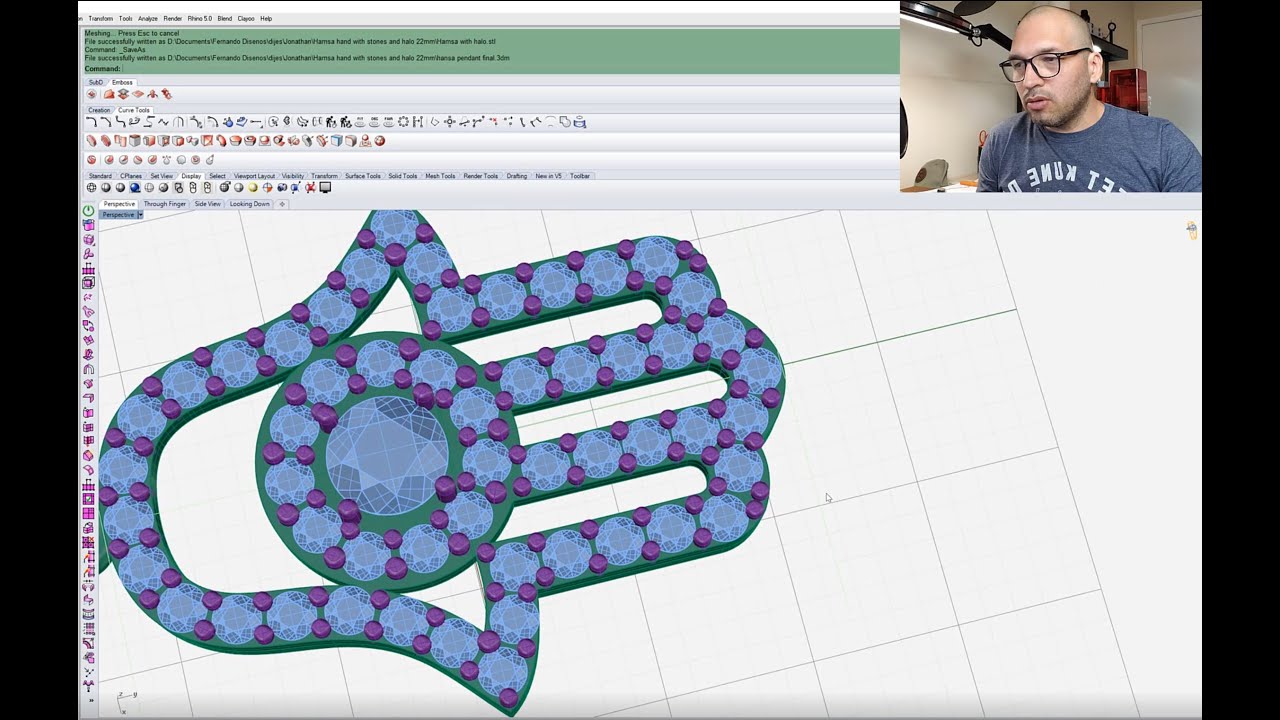
Task: Click the highlighted blue sphere display icon
Action: pos(135,187)
